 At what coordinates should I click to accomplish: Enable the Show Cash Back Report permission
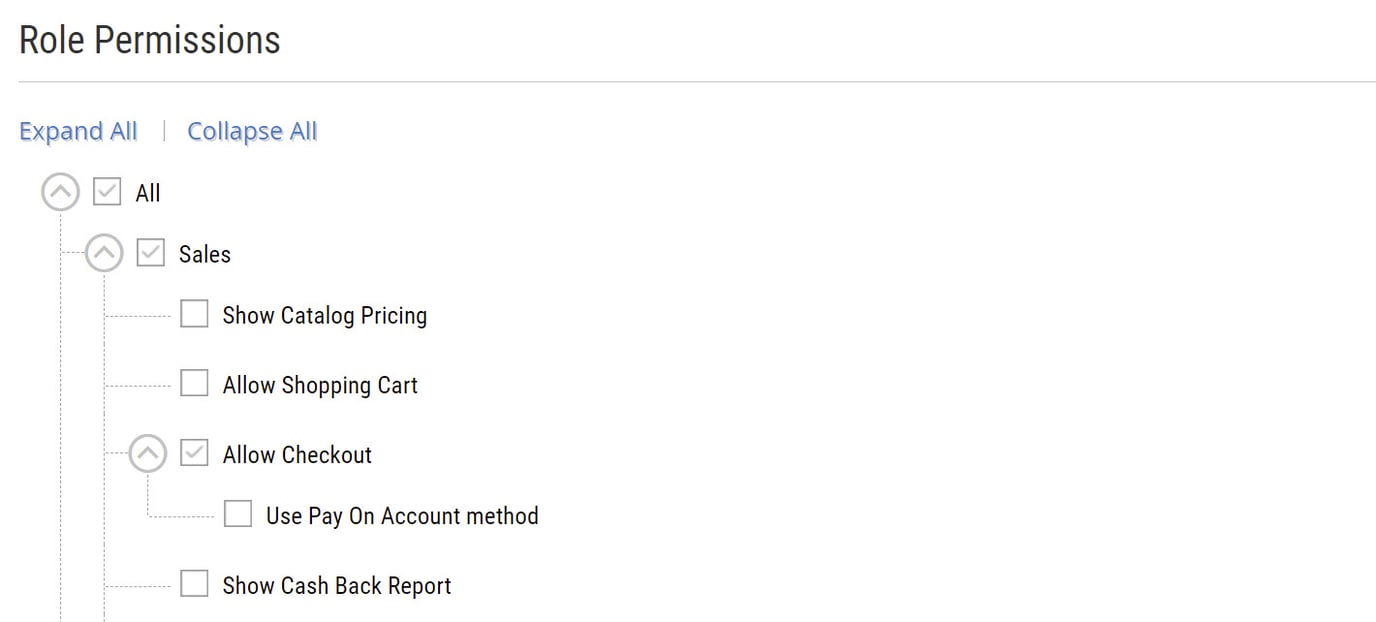[194, 583]
